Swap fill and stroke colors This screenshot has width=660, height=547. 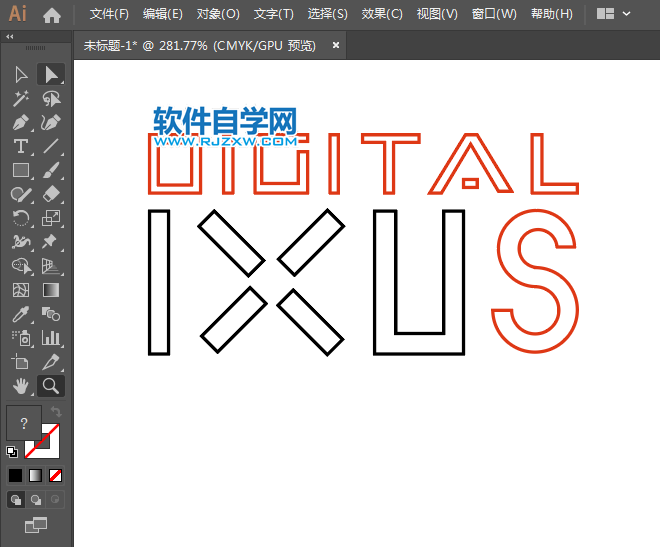click(56, 412)
